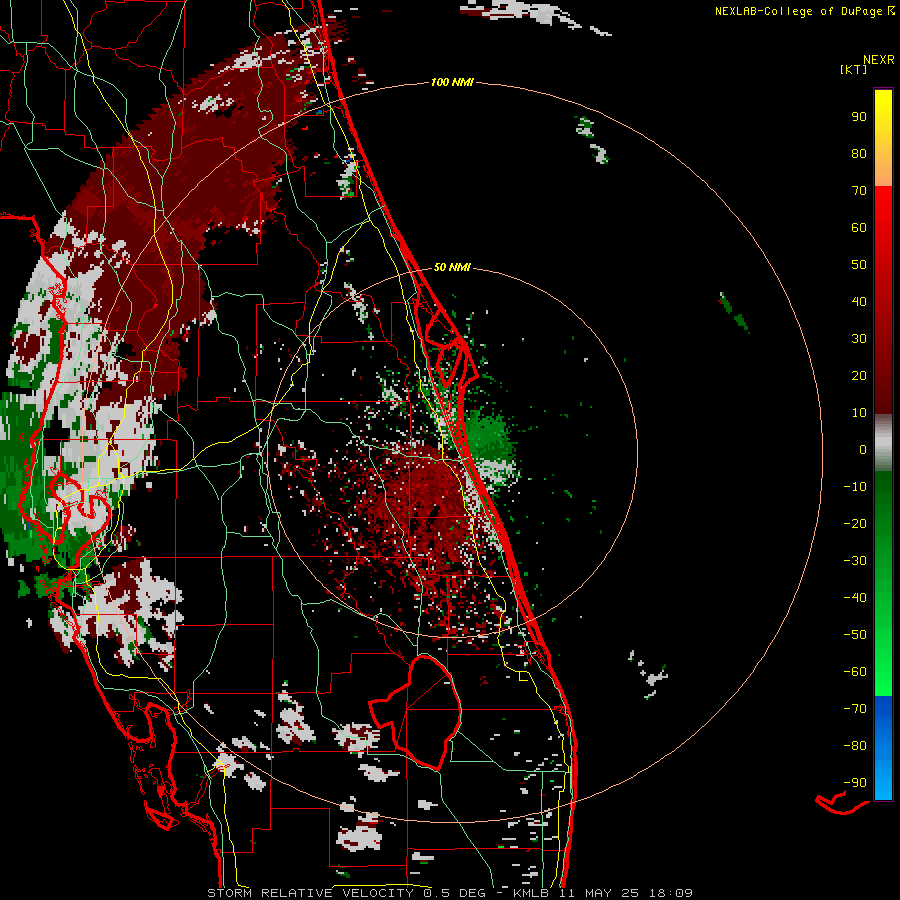Click the 20 value on the velocity scale
The width and height of the screenshot is (900, 900).
pos(859,375)
